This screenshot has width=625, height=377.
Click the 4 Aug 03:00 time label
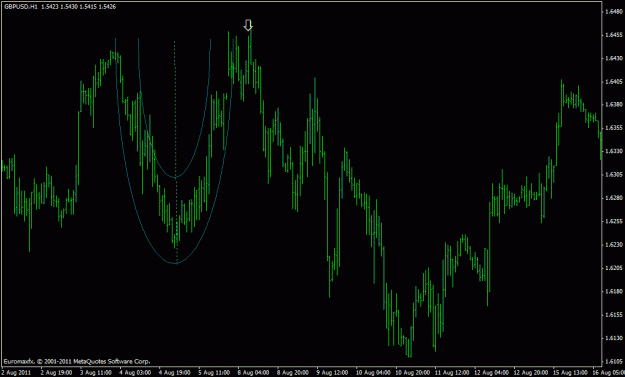(135, 373)
